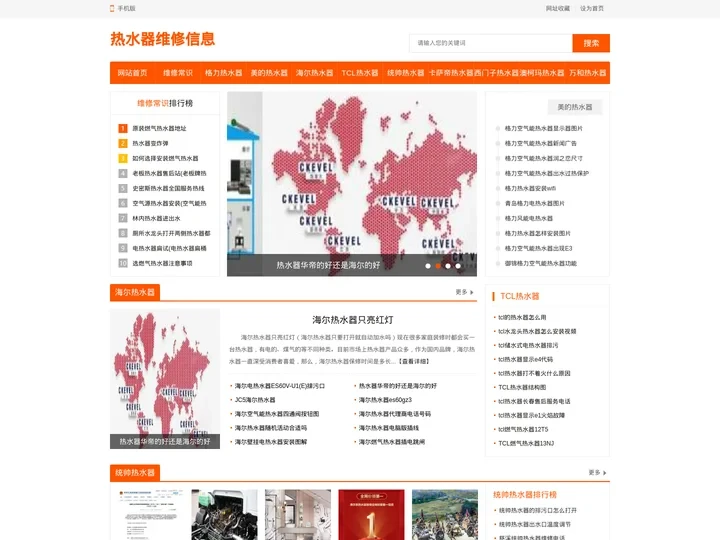Viewport: 720px width, 540px height.
Task: Open the article 林内热水器进出水
Action: click(x=157, y=218)
